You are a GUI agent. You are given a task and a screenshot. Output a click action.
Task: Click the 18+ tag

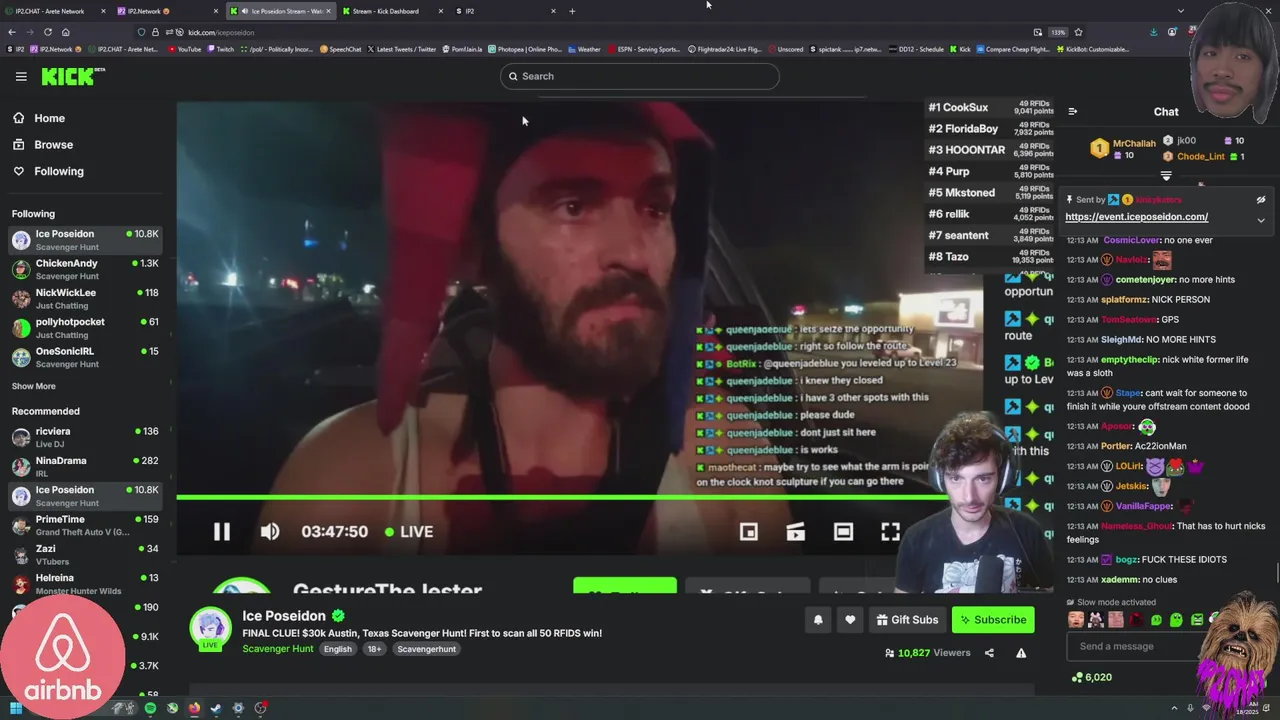coord(374,649)
